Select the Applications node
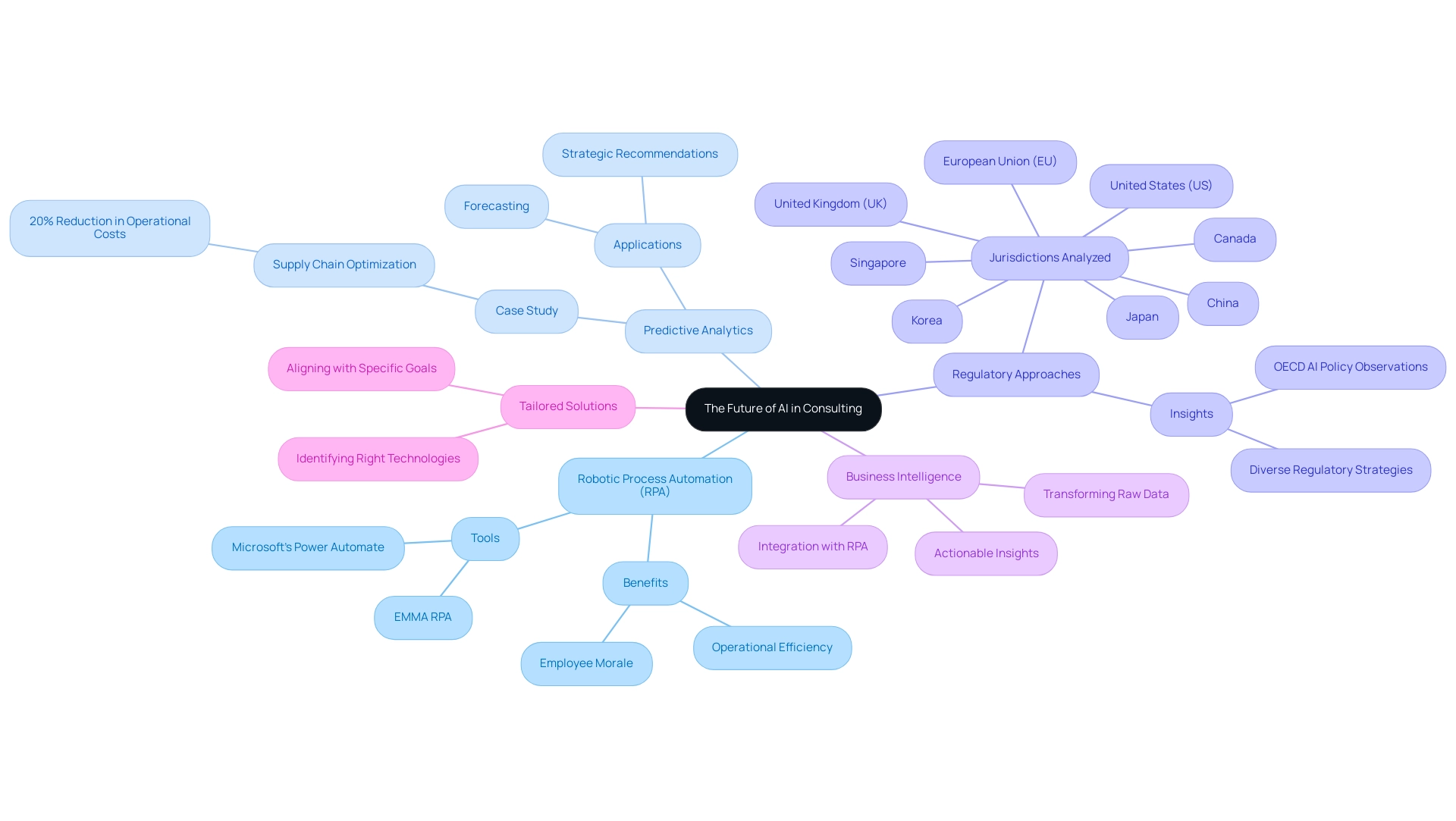 pyautogui.click(x=647, y=243)
